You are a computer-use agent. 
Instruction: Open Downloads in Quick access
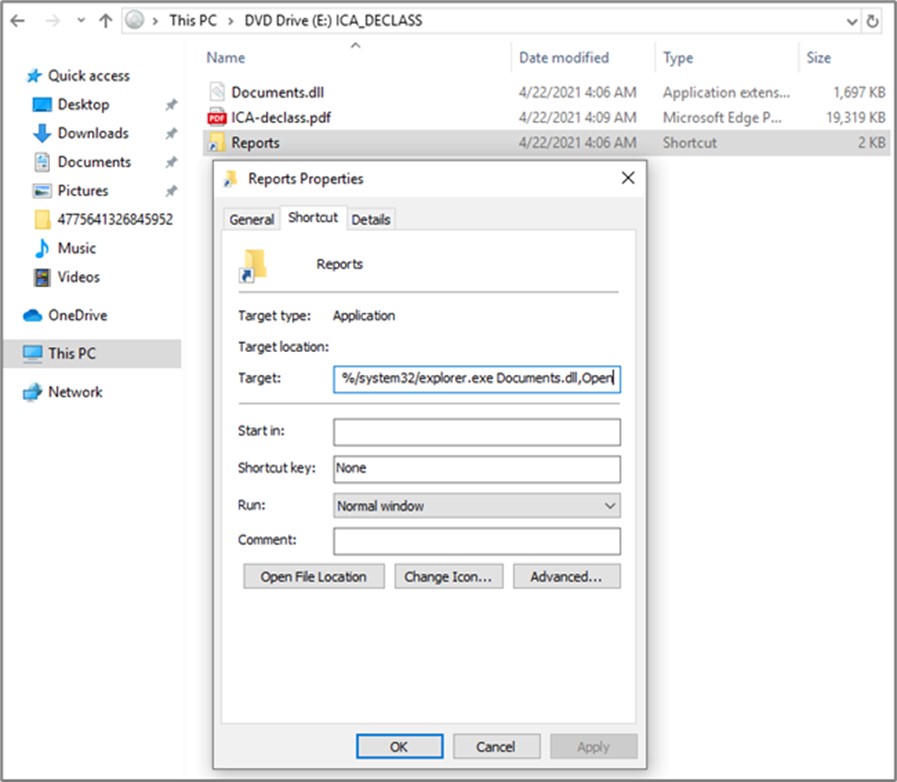pos(92,133)
